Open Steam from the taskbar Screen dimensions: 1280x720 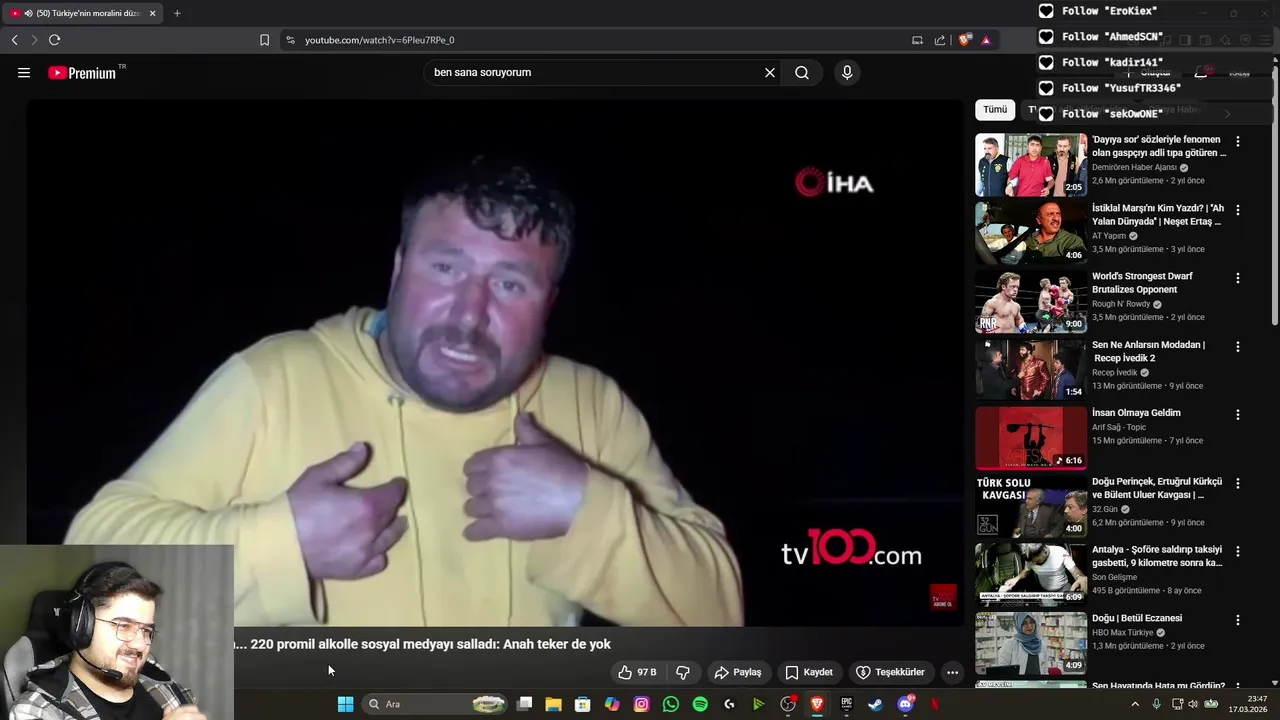pyautogui.click(x=875, y=704)
